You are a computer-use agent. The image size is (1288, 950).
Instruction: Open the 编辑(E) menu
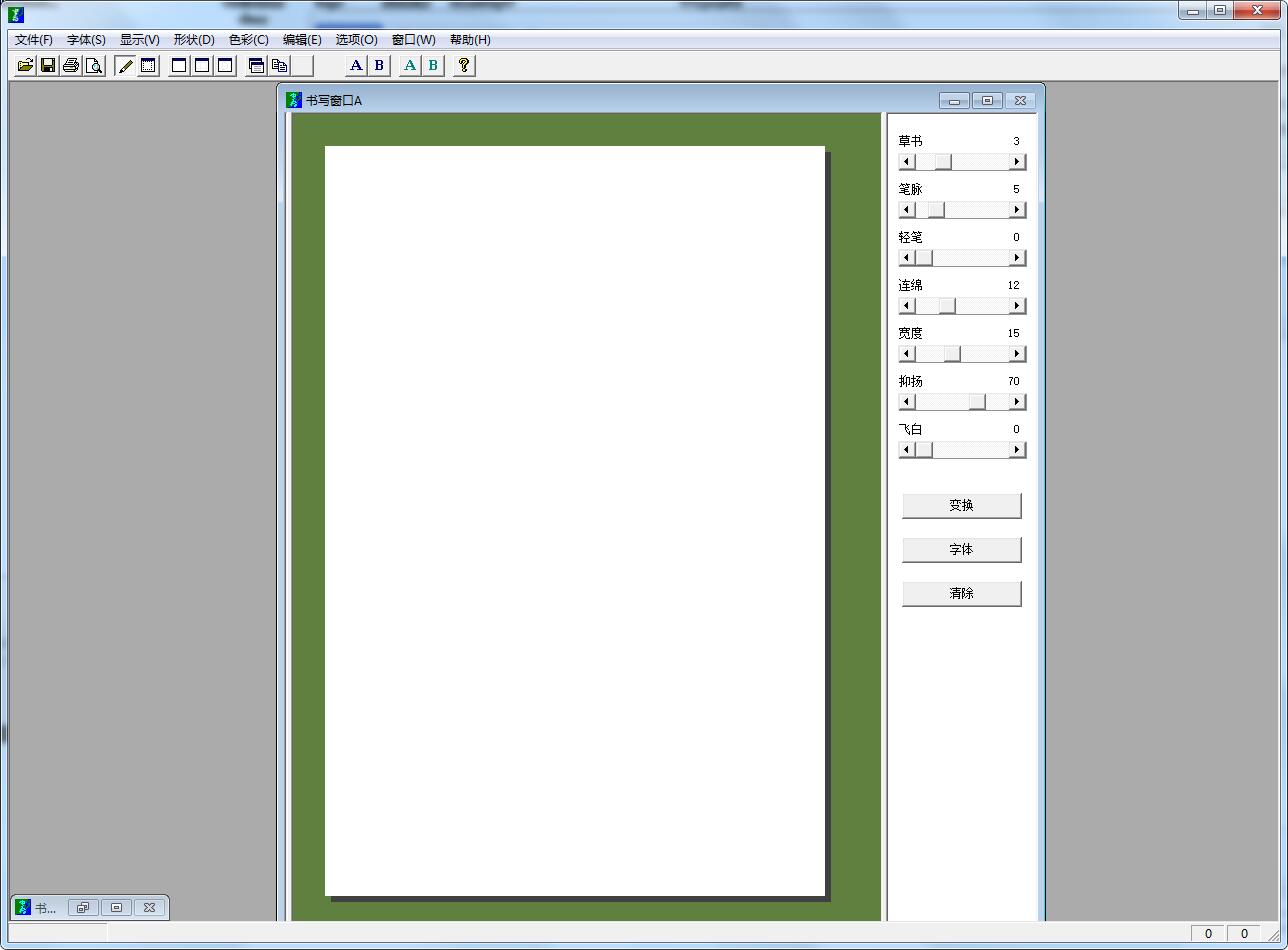302,40
